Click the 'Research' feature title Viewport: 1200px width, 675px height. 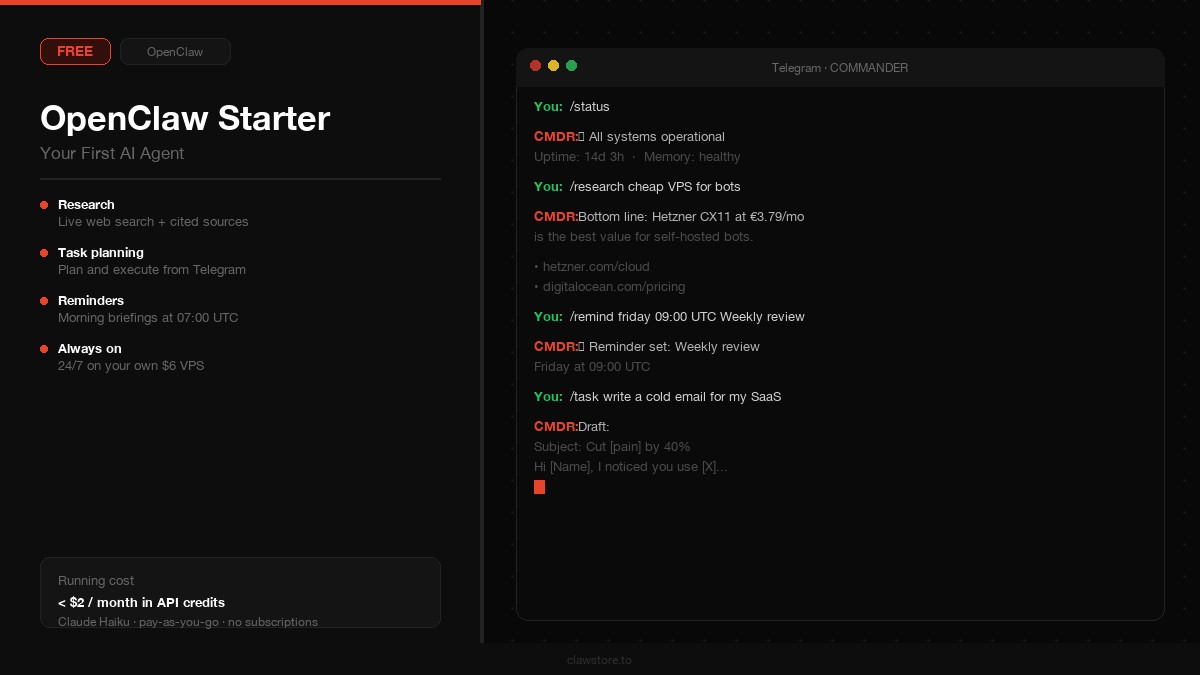click(86, 204)
